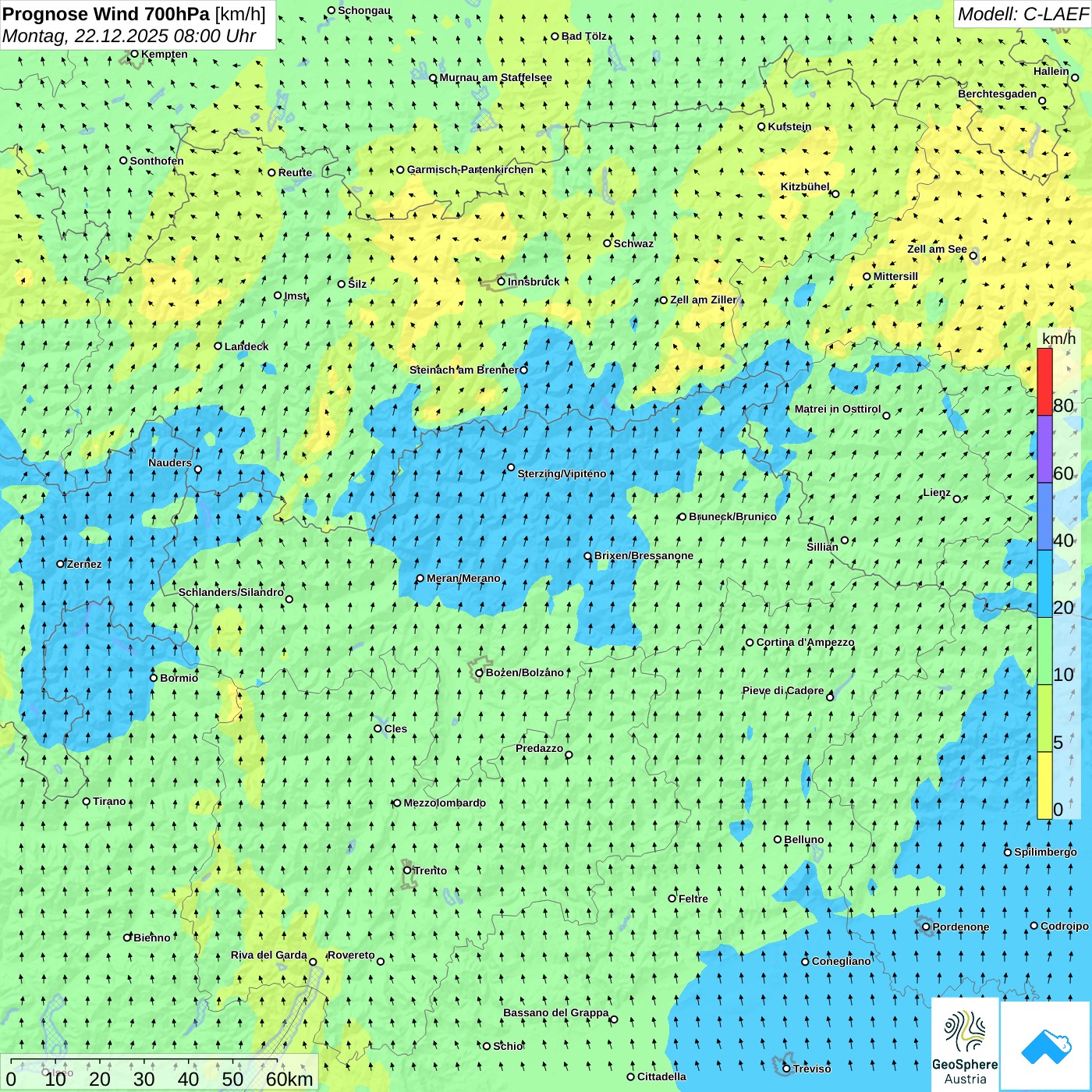The height and width of the screenshot is (1092, 1092).
Task: Select the 'Prognose Wind 700hPa [km/h]' title
Action: [134, 14]
